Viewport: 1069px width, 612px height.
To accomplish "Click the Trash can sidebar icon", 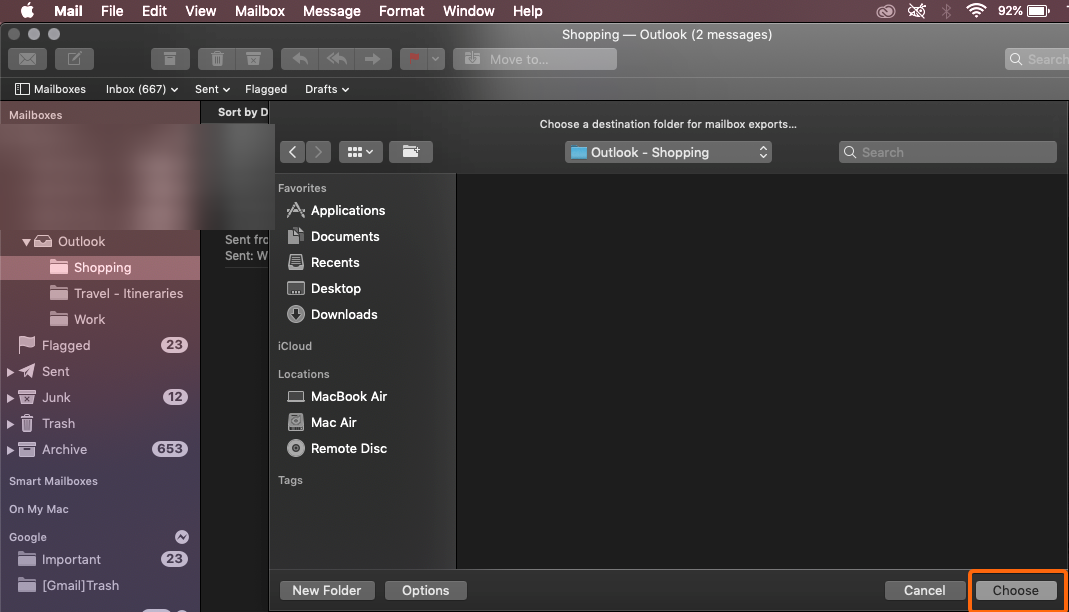I will [x=27, y=423].
